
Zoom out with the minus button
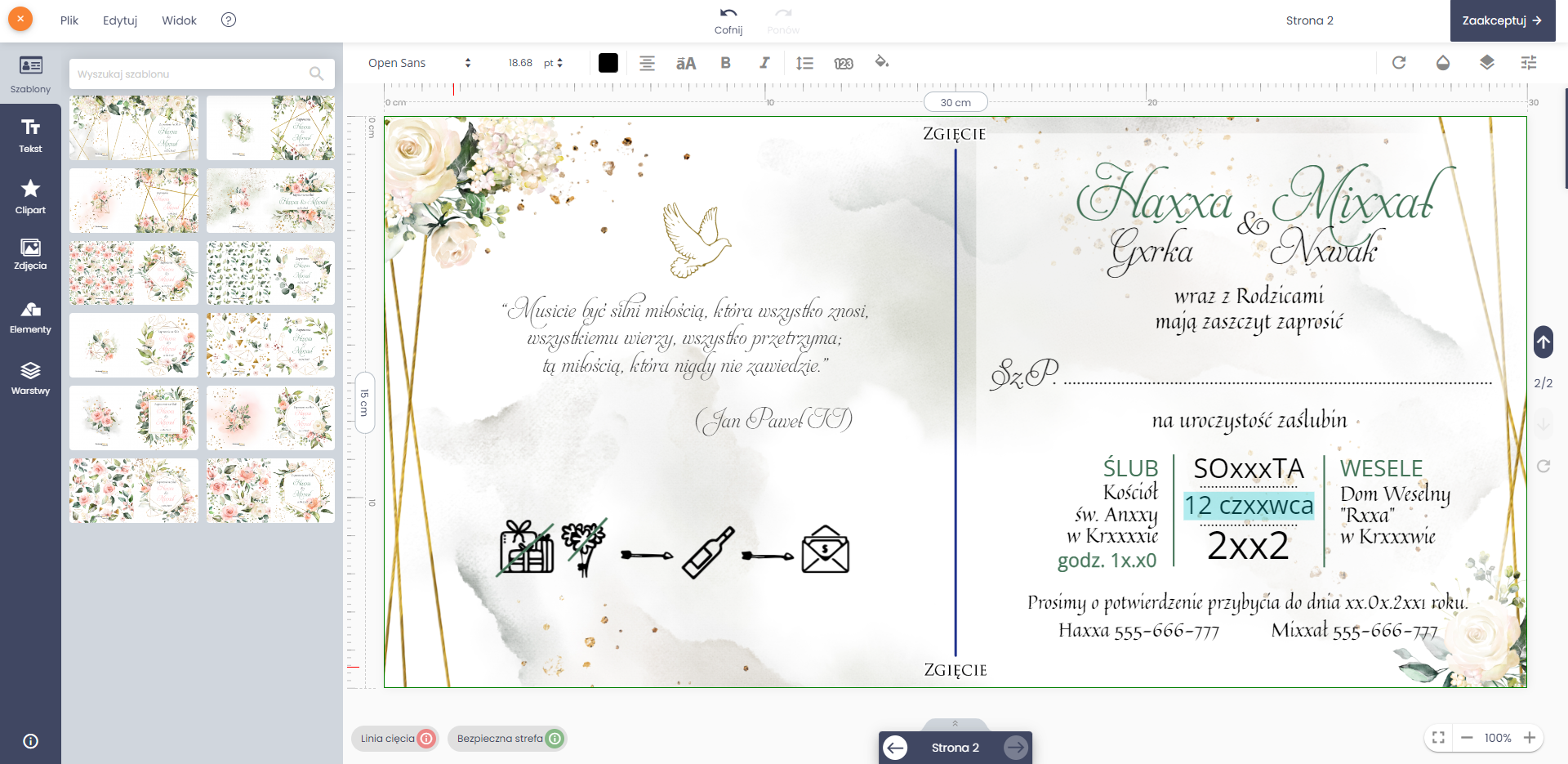click(1467, 738)
